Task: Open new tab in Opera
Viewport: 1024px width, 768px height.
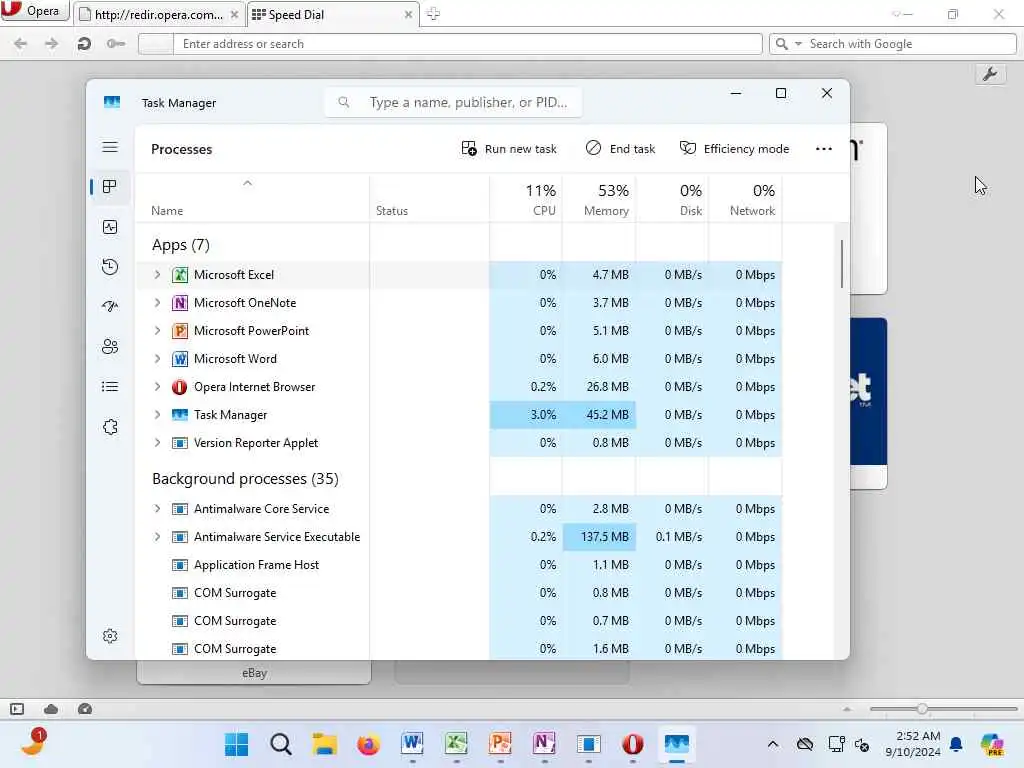Action: [433, 14]
